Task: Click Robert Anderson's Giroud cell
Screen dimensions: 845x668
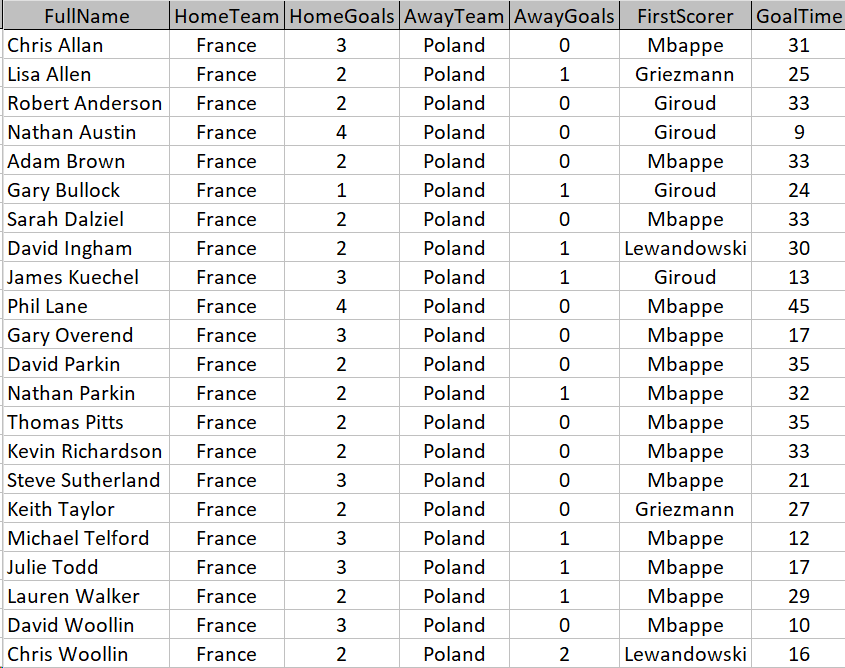Action: 685,103
